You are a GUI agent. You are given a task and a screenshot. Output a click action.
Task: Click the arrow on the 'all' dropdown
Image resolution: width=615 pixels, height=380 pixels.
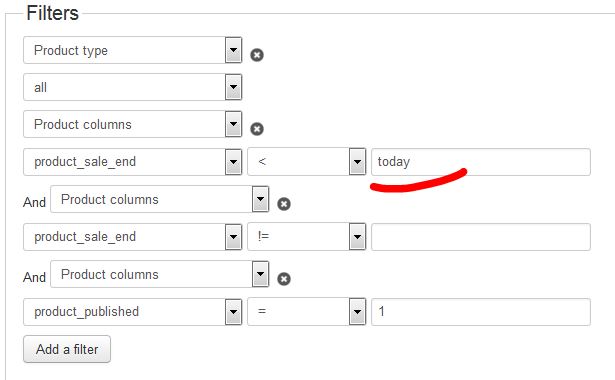click(233, 87)
